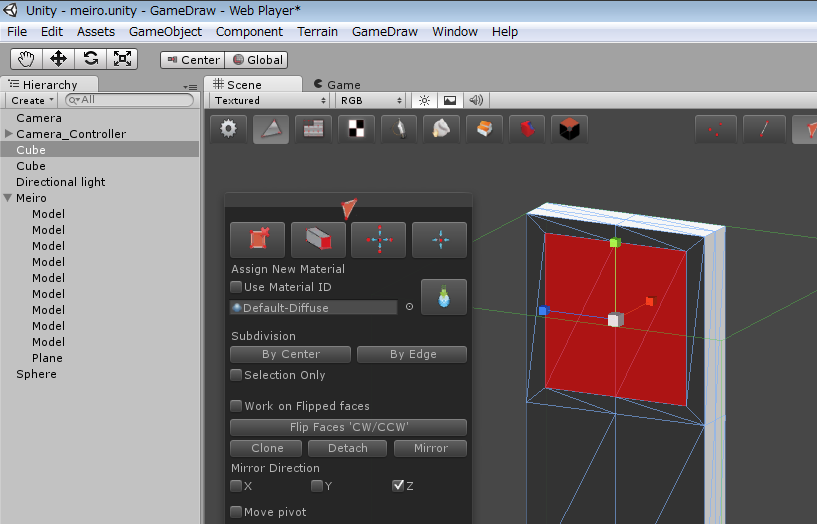Select the Hand view tool
The width and height of the screenshot is (817, 524).
26,59
